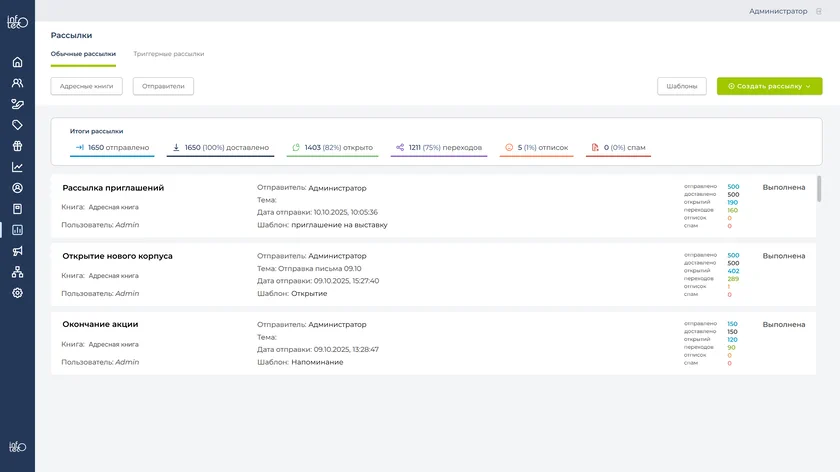Click the plus icon in Создать рассылку
This screenshot has height=472, width=840.
(731, 86)
